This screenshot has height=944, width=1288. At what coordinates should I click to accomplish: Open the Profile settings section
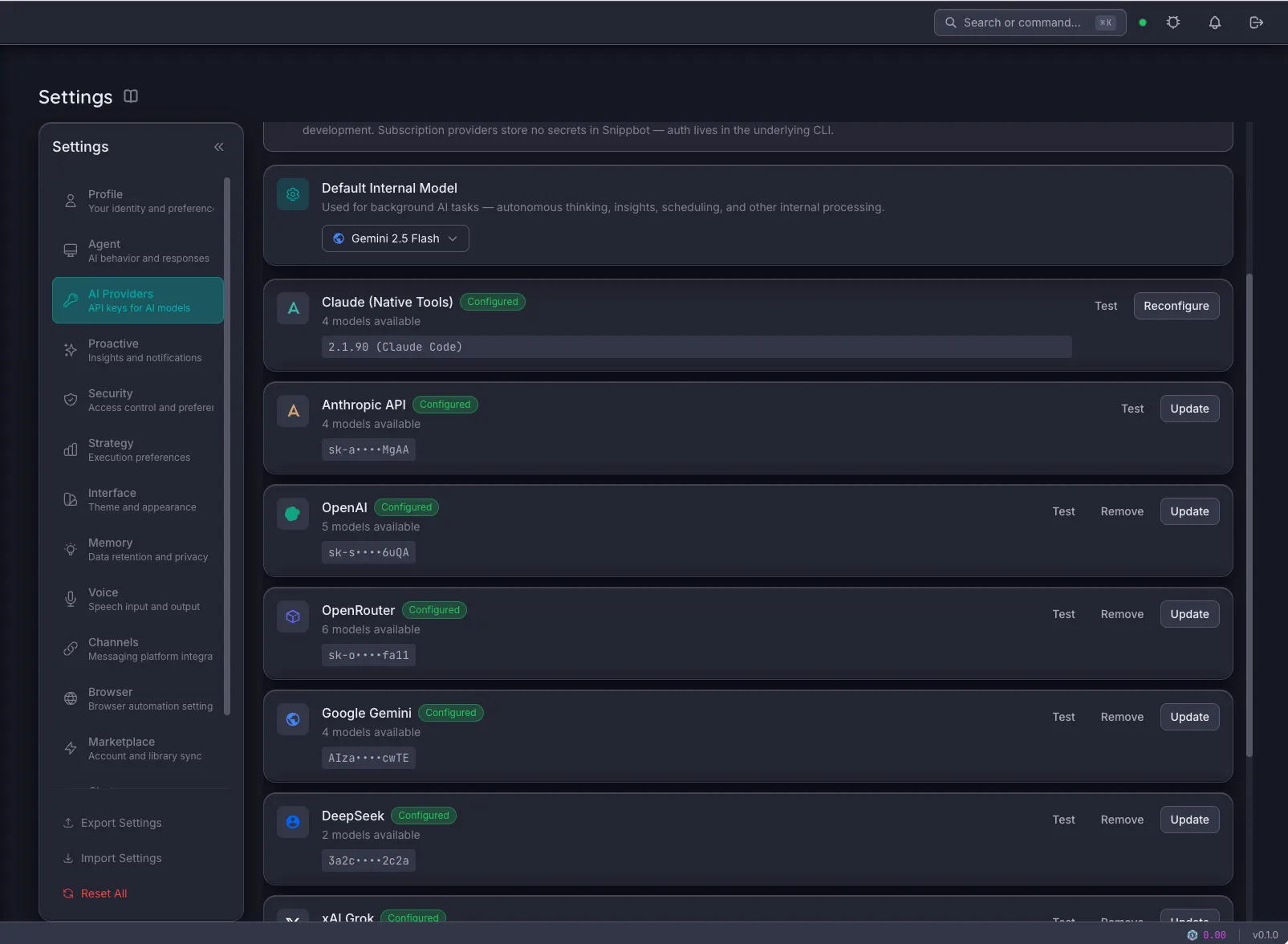(138, 201)
